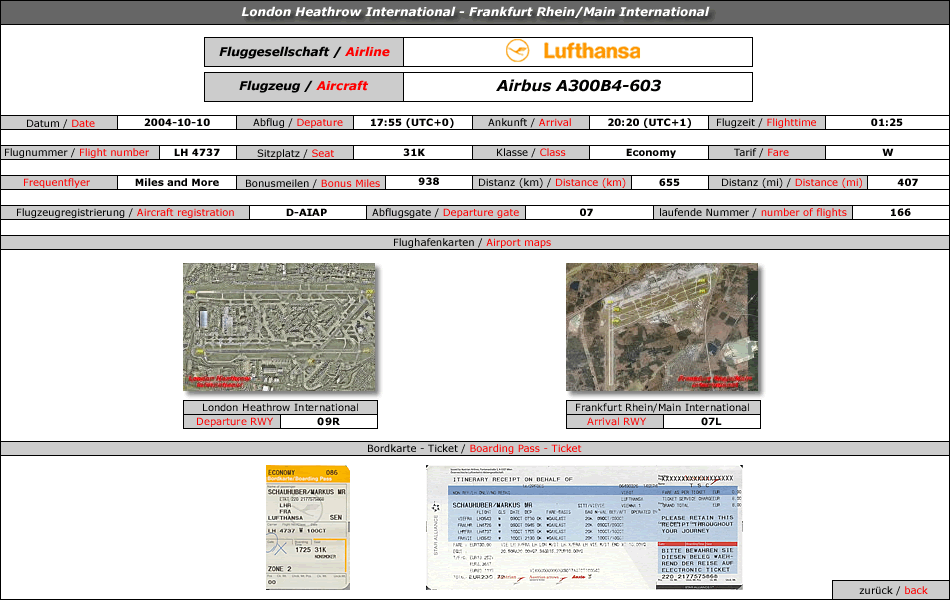This screenshot has width=950, height=600.
Task: Click the Fluggesellschaft / Airline label
Action: tap(304, 52)
